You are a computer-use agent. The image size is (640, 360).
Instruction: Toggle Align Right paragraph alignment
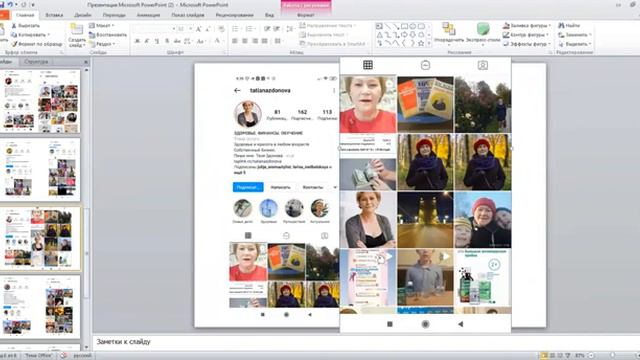click(255, 41)
